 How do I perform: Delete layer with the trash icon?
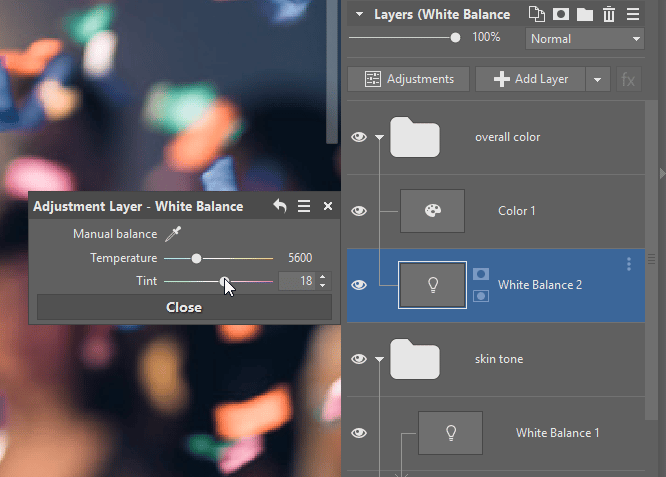609,14
